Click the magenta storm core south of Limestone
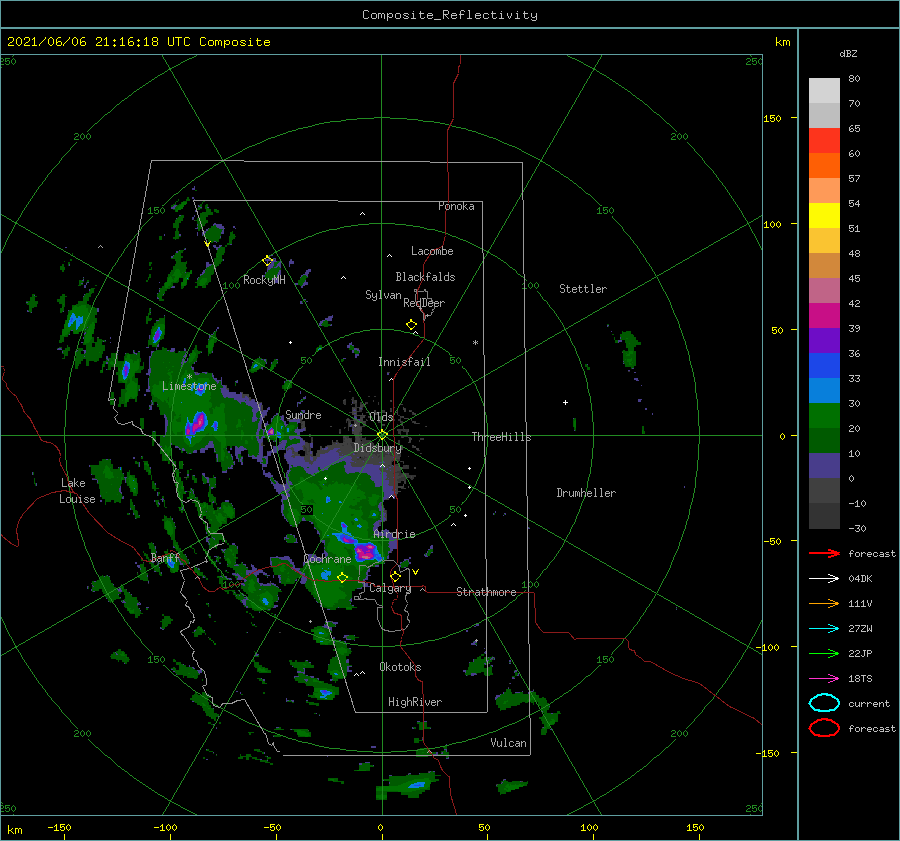Screen dimensions: 900x841 tap(196, 424)
